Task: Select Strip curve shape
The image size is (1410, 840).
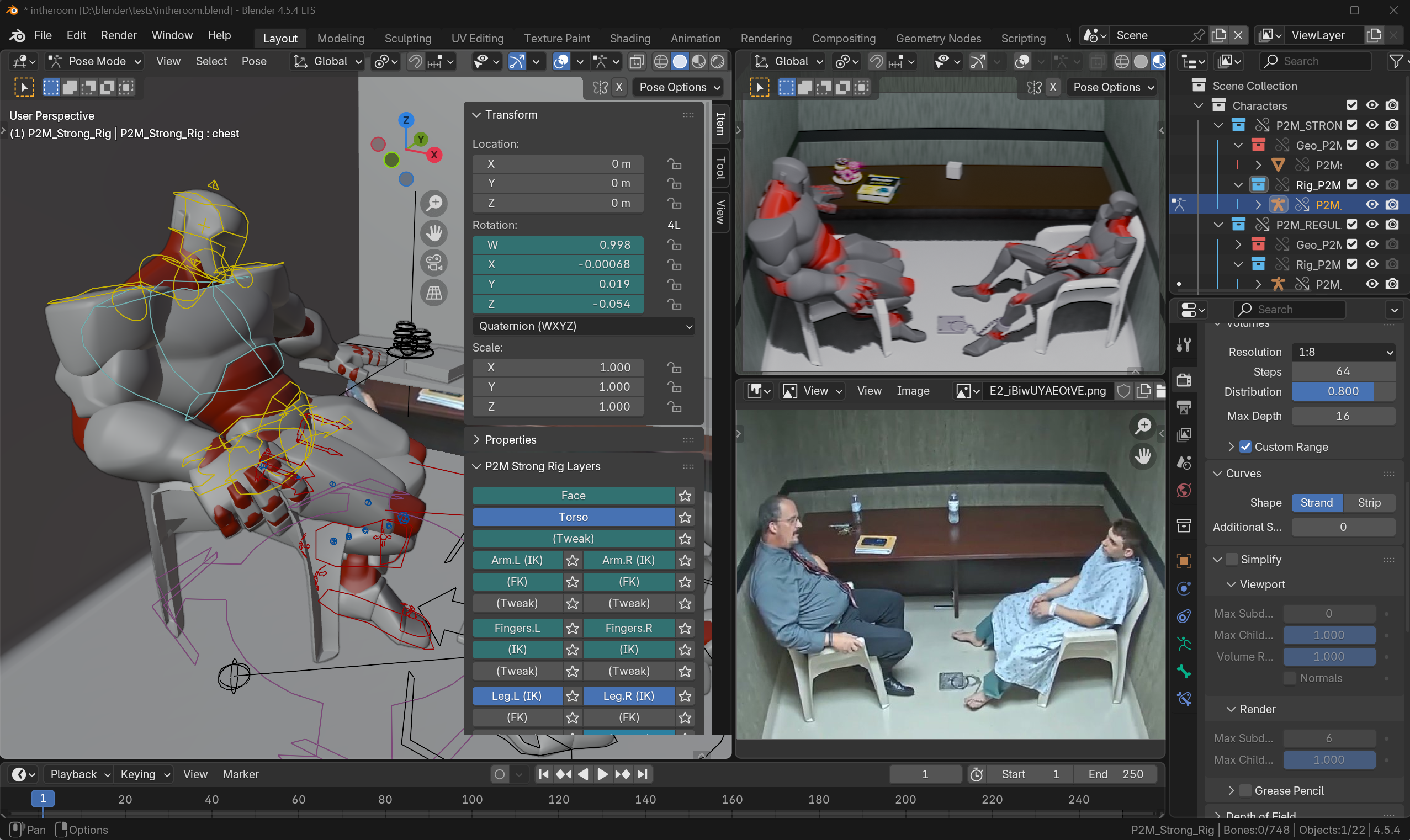Action: tap(1369, 503)
